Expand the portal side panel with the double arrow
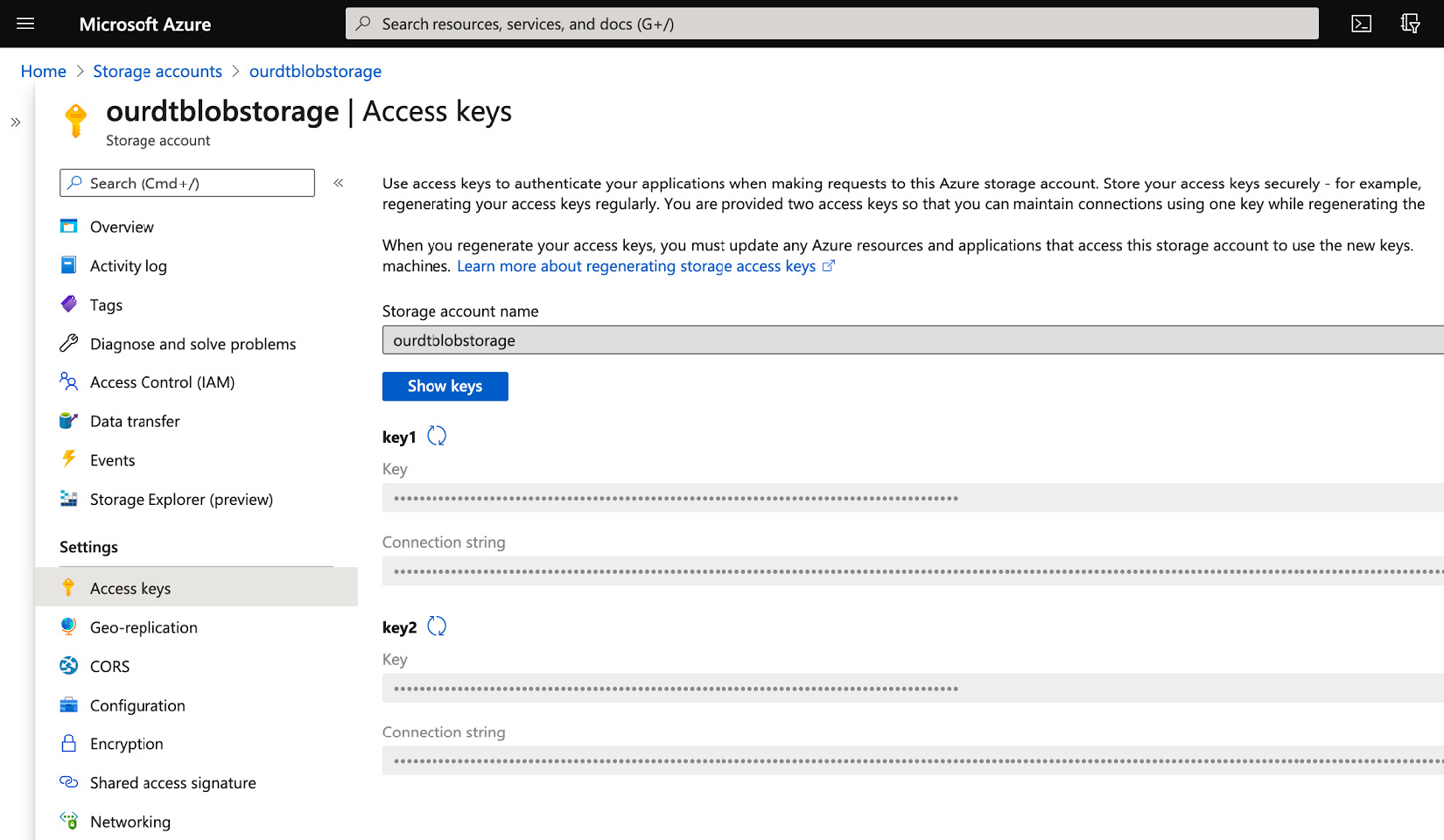Viewport: 1444px width, 840px height. pos(16,122)
